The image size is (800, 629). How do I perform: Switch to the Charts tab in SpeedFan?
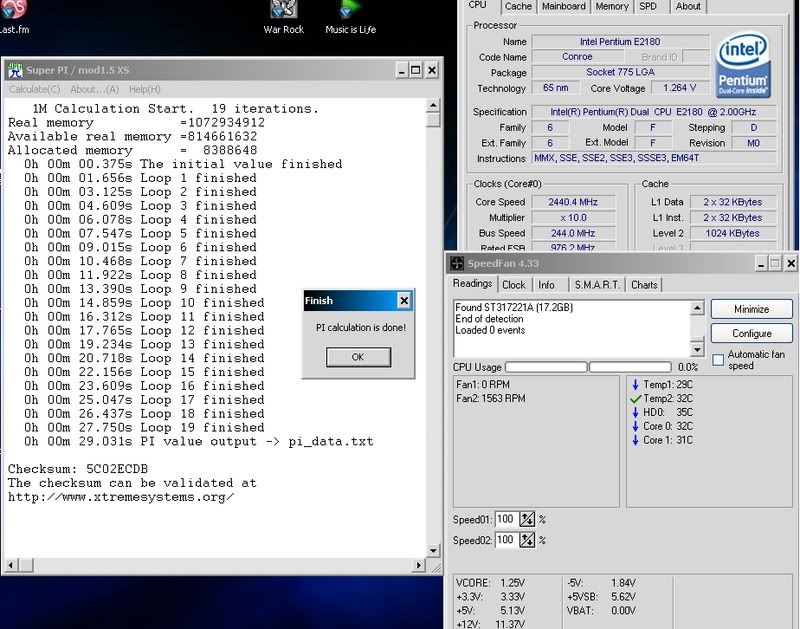(x=644, y=285)
